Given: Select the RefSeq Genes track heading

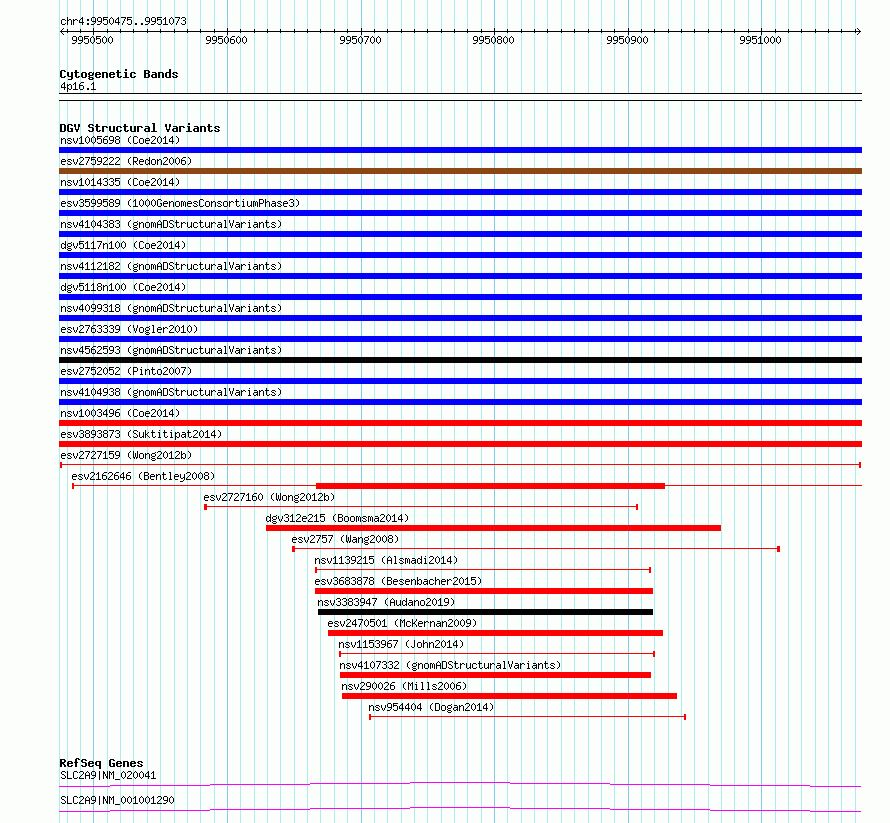Looking at the screenshot, I should pyautogui.click(x=102, y=763).
